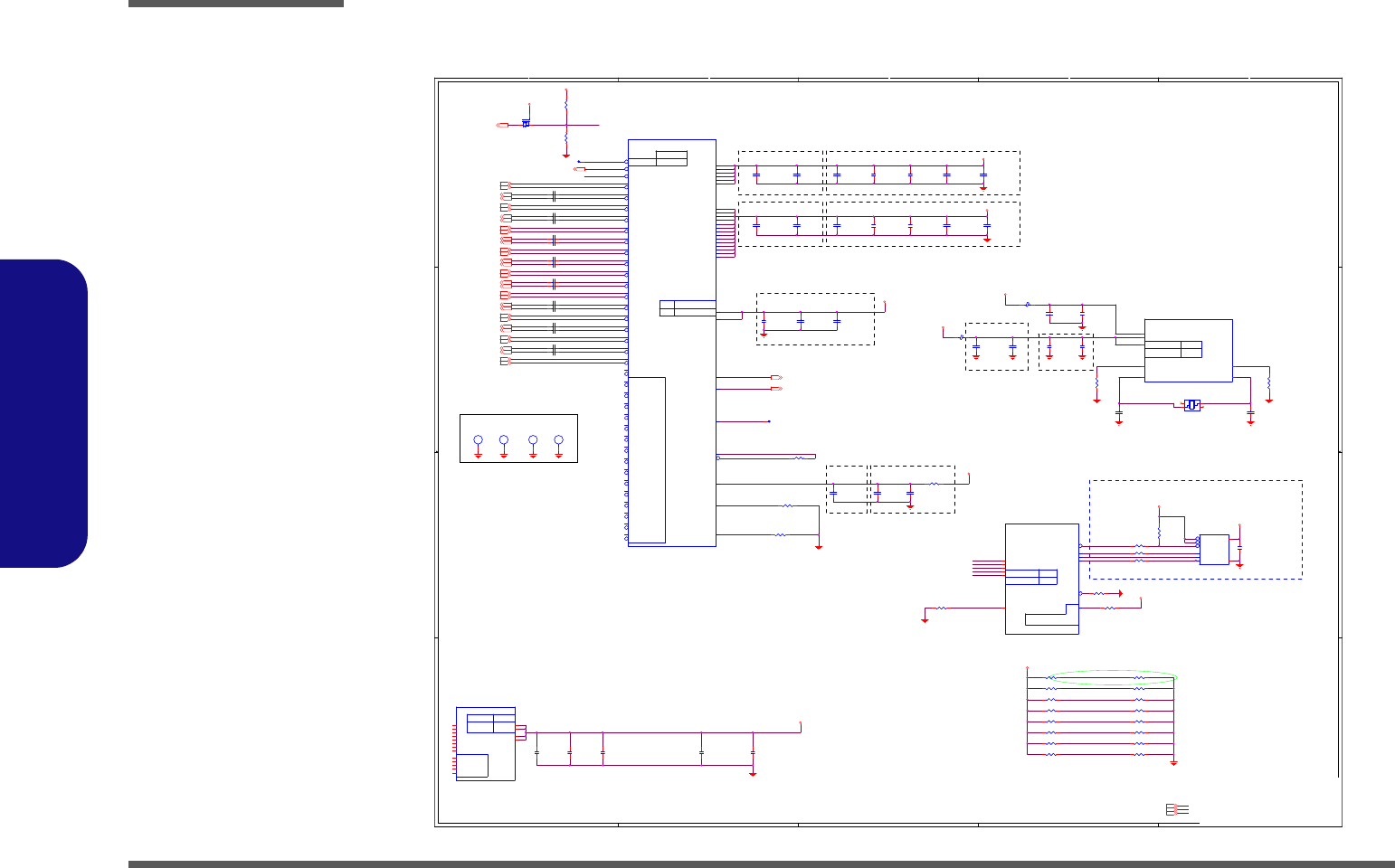Click the IC block connected to the crystal
The width and height of the screenshot is (1395, 868).
(1188, 350)
